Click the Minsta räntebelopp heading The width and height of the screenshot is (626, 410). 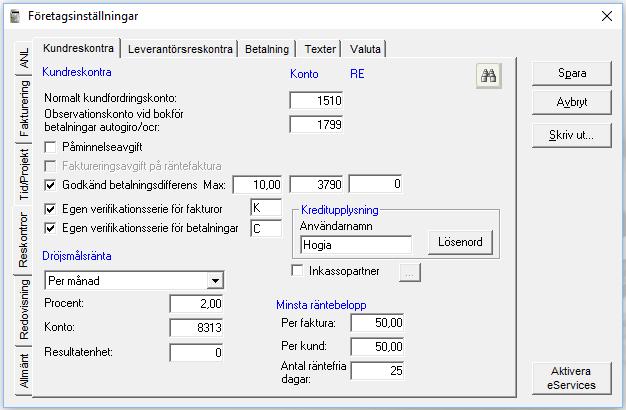321,305
